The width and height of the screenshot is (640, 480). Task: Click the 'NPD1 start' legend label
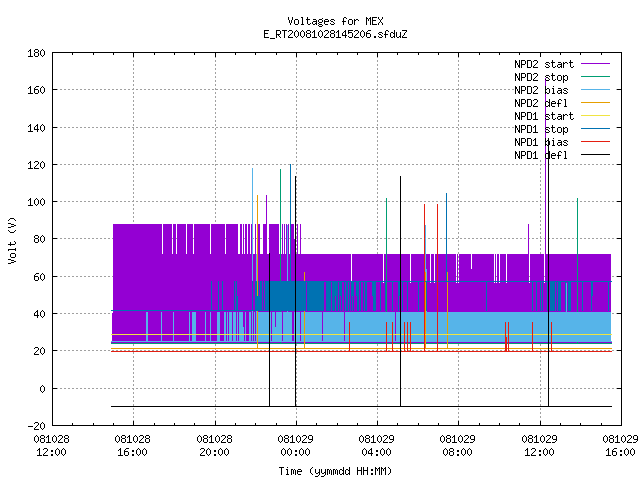pos(544,116)
